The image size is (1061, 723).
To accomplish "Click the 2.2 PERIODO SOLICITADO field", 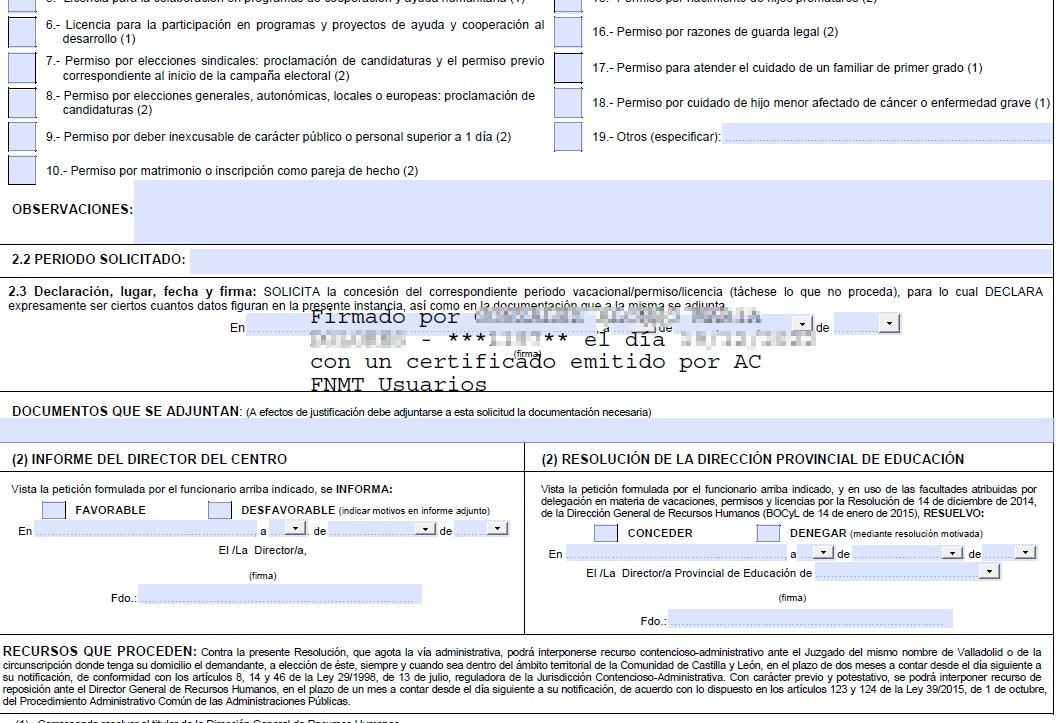I will [620, 261].
